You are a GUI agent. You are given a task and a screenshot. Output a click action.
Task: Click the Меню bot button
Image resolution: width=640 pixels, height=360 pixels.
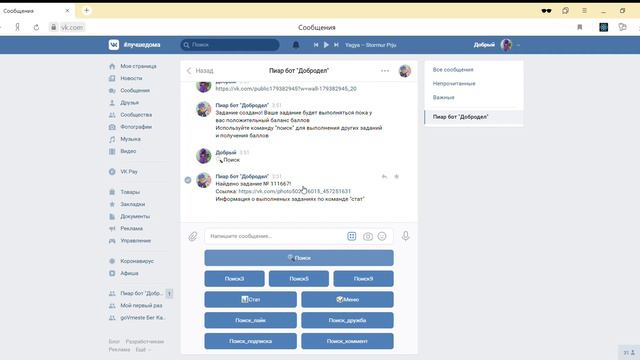tap(347, 300)
